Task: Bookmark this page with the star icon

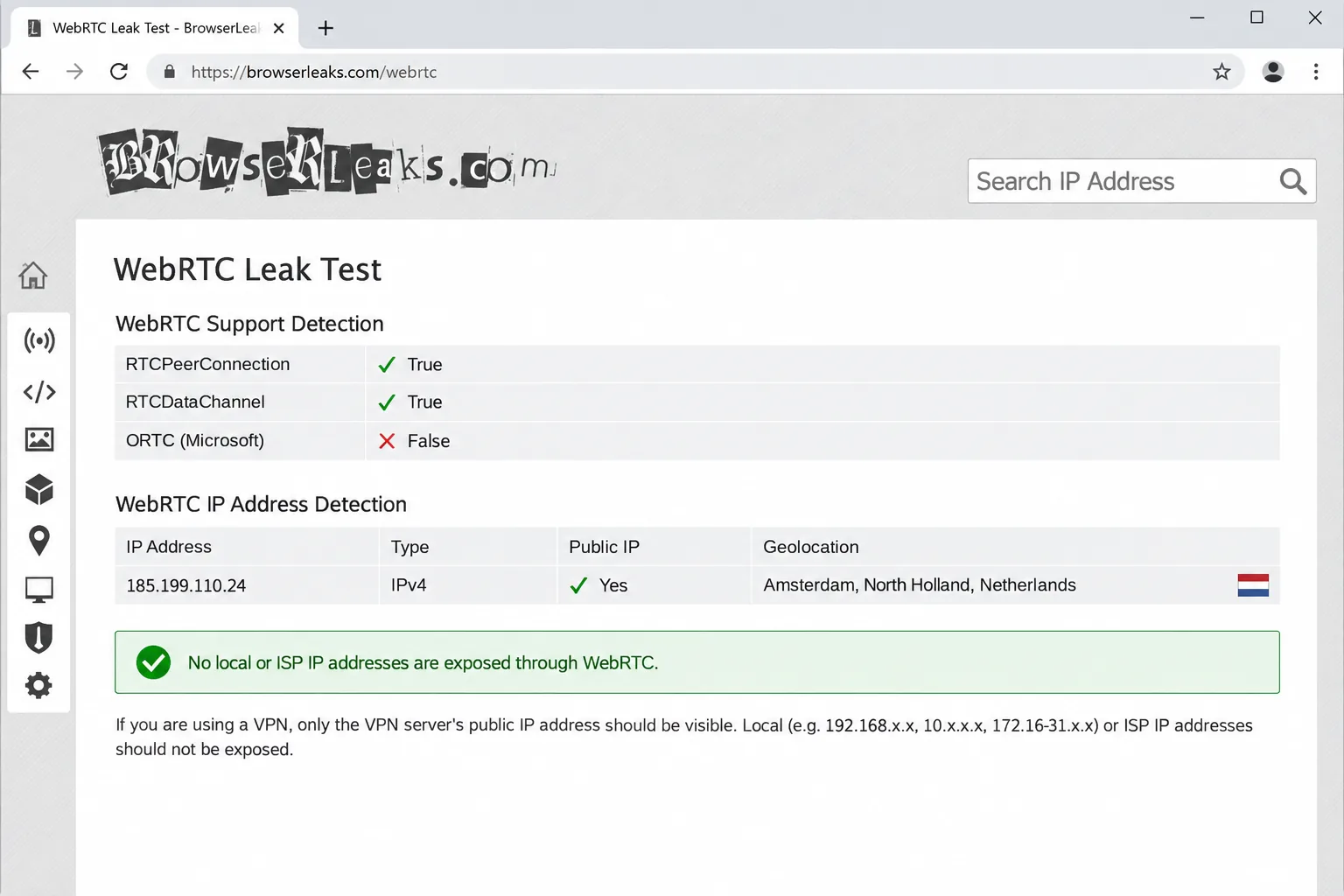Action: point(1221,72)
